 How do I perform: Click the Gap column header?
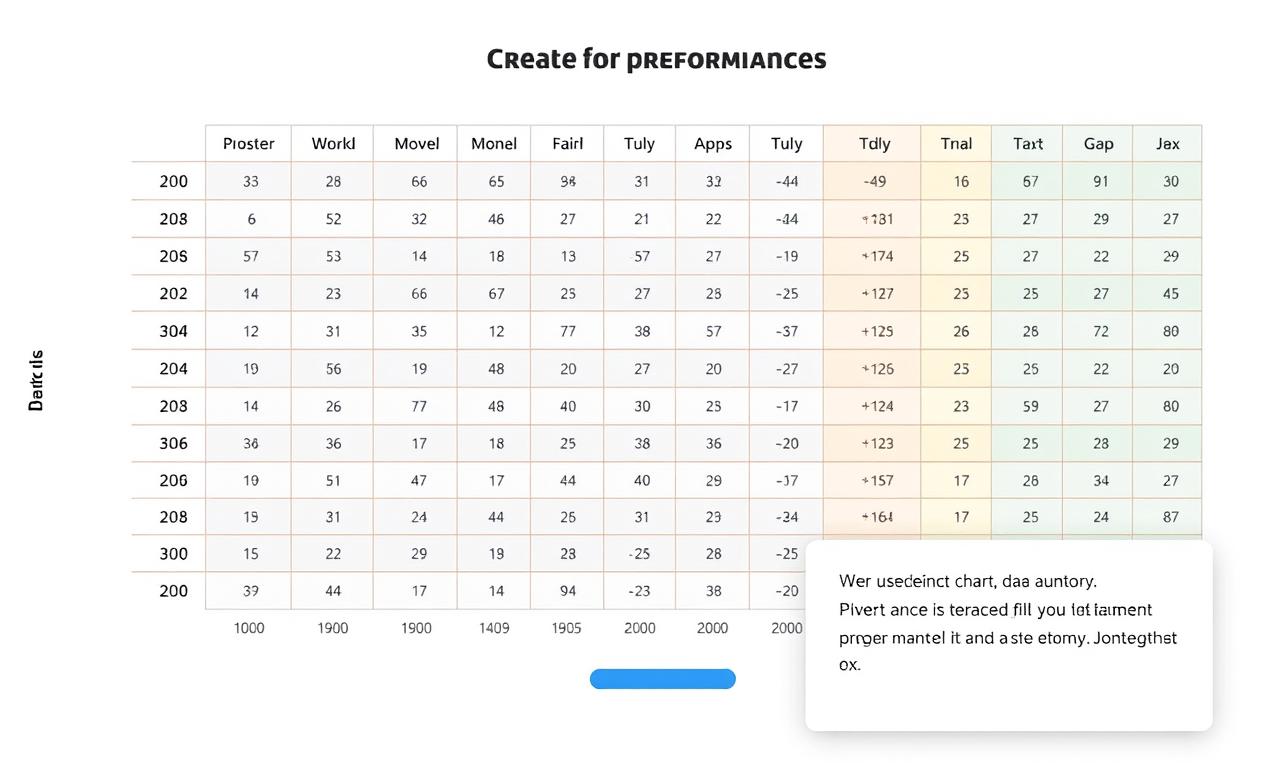point(1098,144)
